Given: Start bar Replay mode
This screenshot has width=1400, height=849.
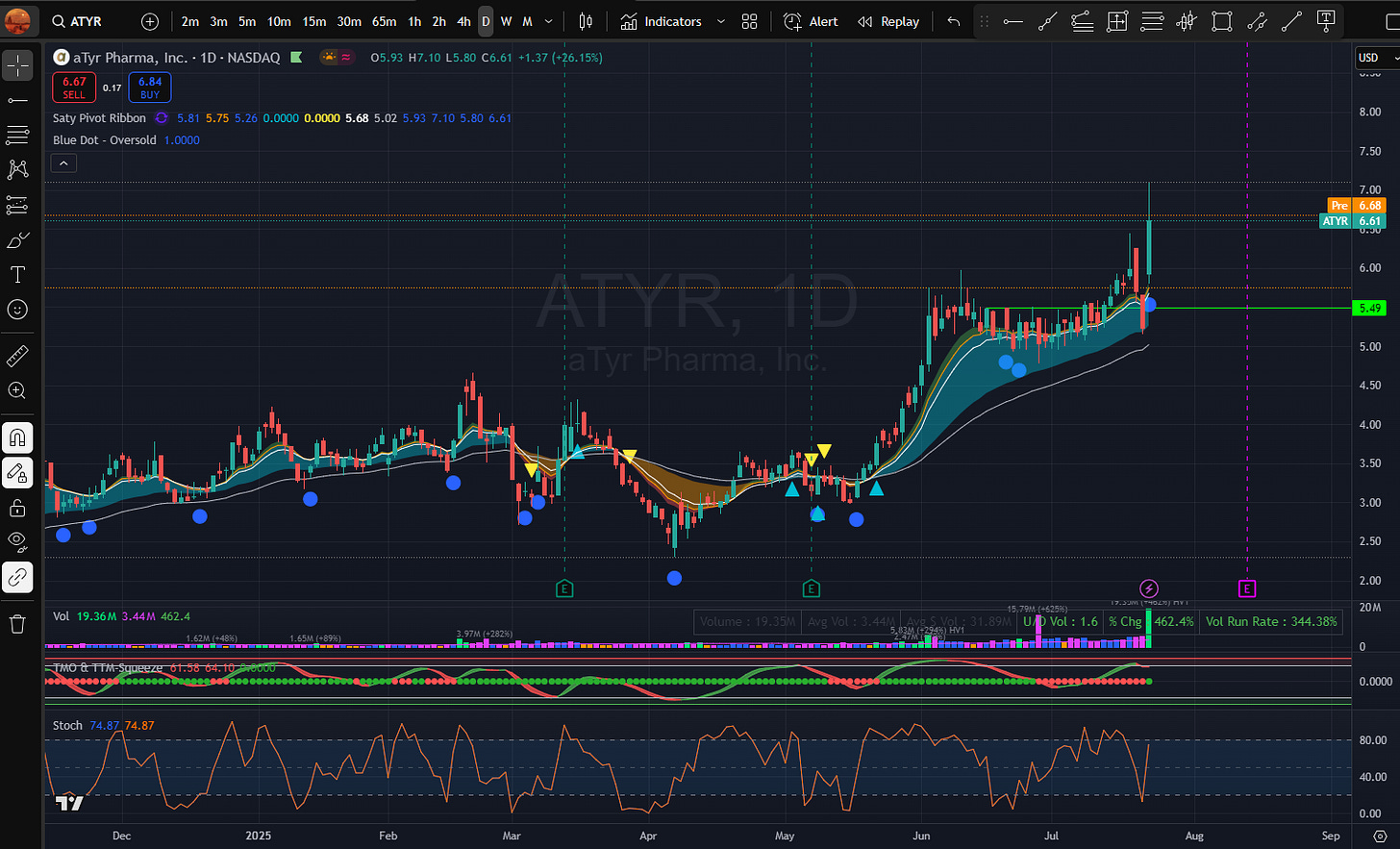Looking at the screenshot, I should (888, 21).
